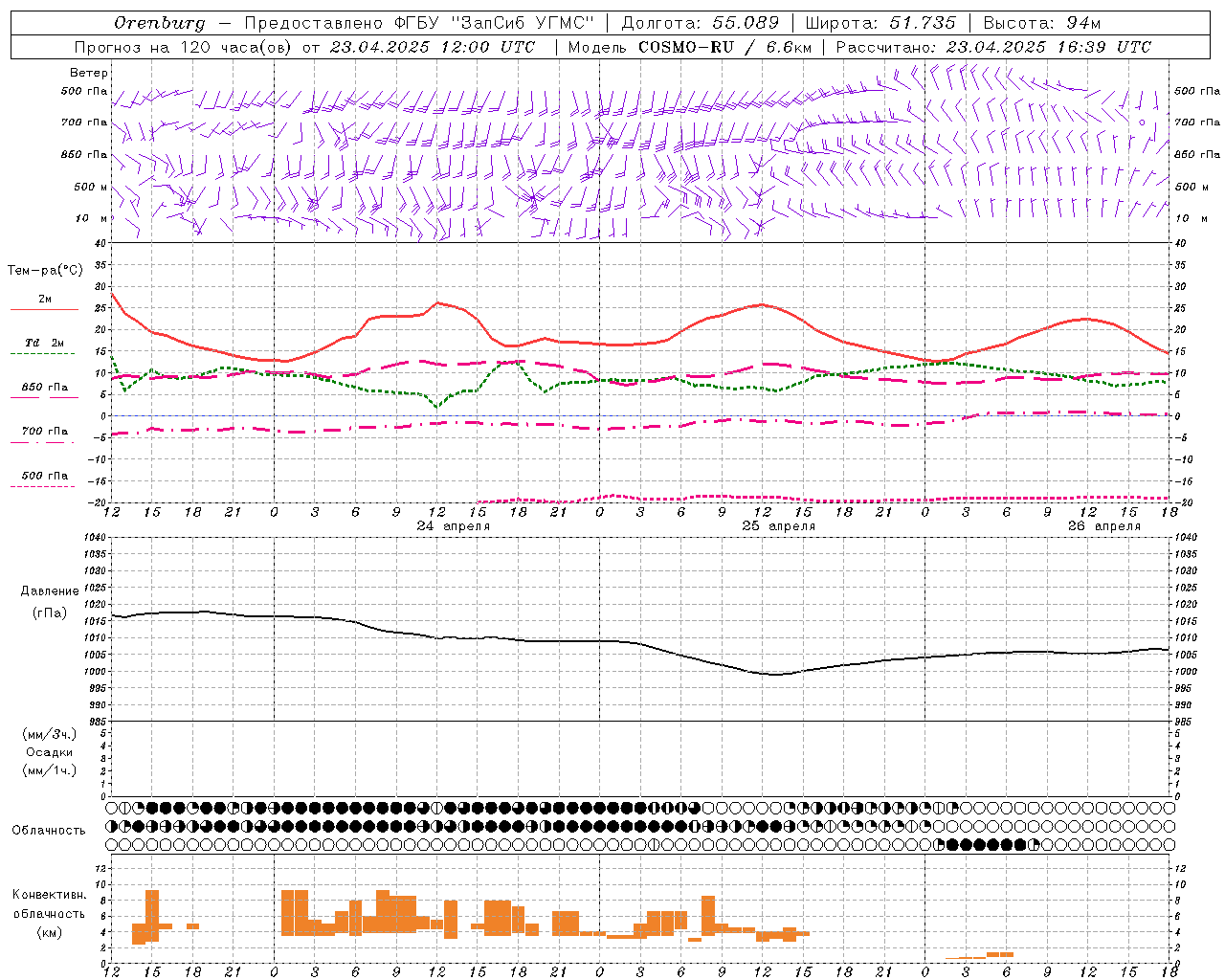Select the "Широта: 51.735" header text

[x=880, y=23]
